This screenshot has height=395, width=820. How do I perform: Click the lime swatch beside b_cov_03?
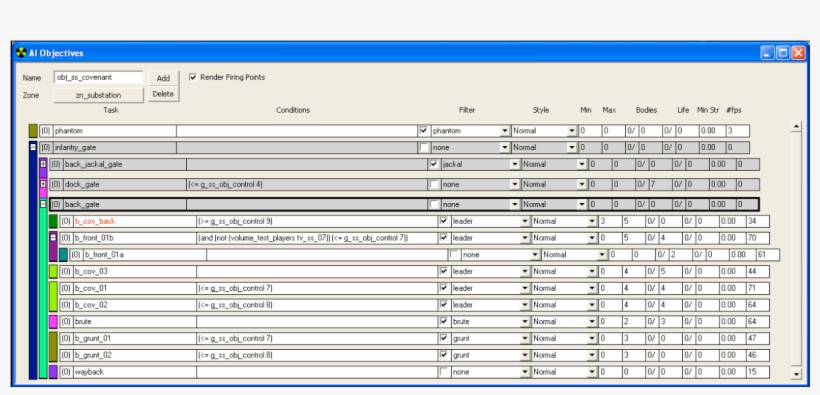pyautogui.click(x=53, y=272)
